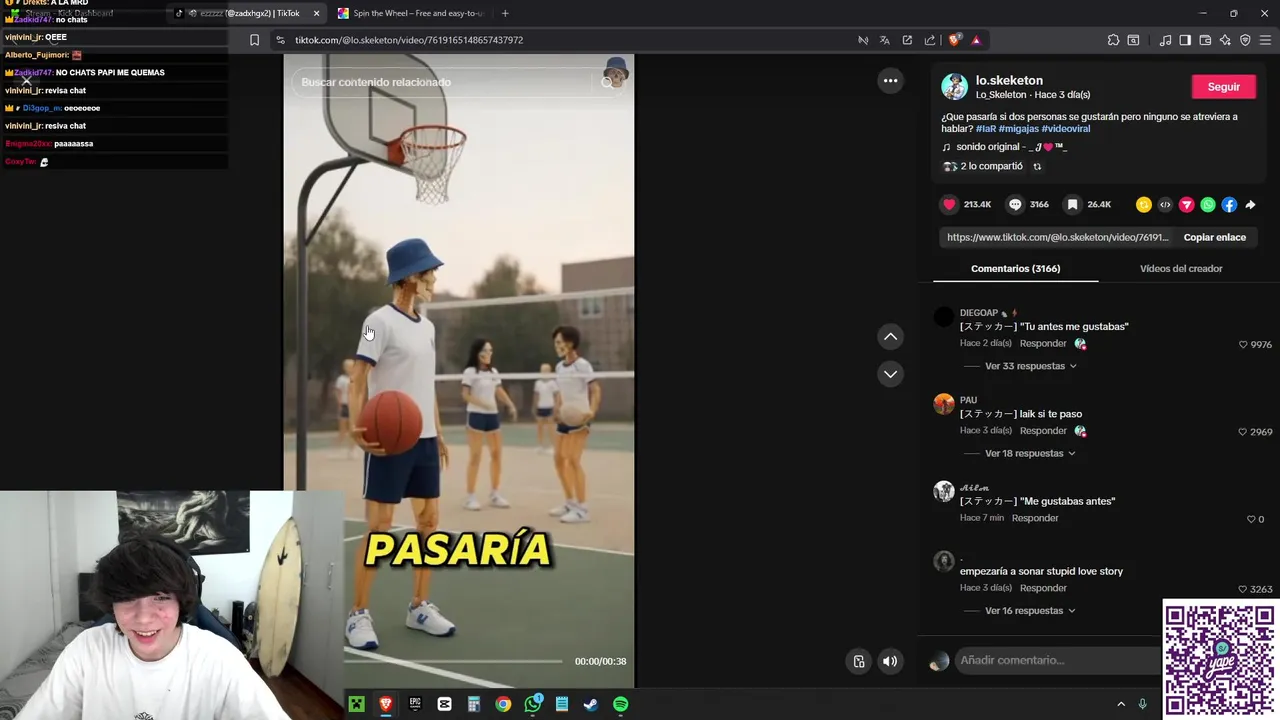Image resolution: width=1280 pixels, height=720 pixels.
Task: Open Epic Games launcher from taskbar
Action: [x=415, y=704]
